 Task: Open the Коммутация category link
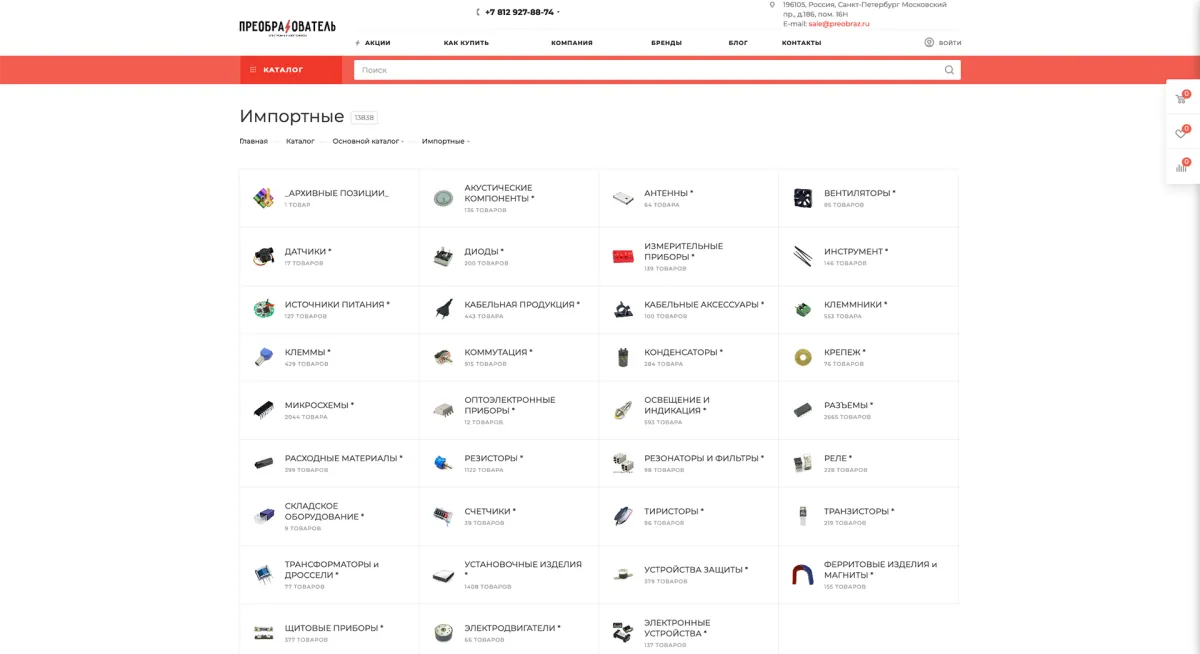click(x=498, y=352)
